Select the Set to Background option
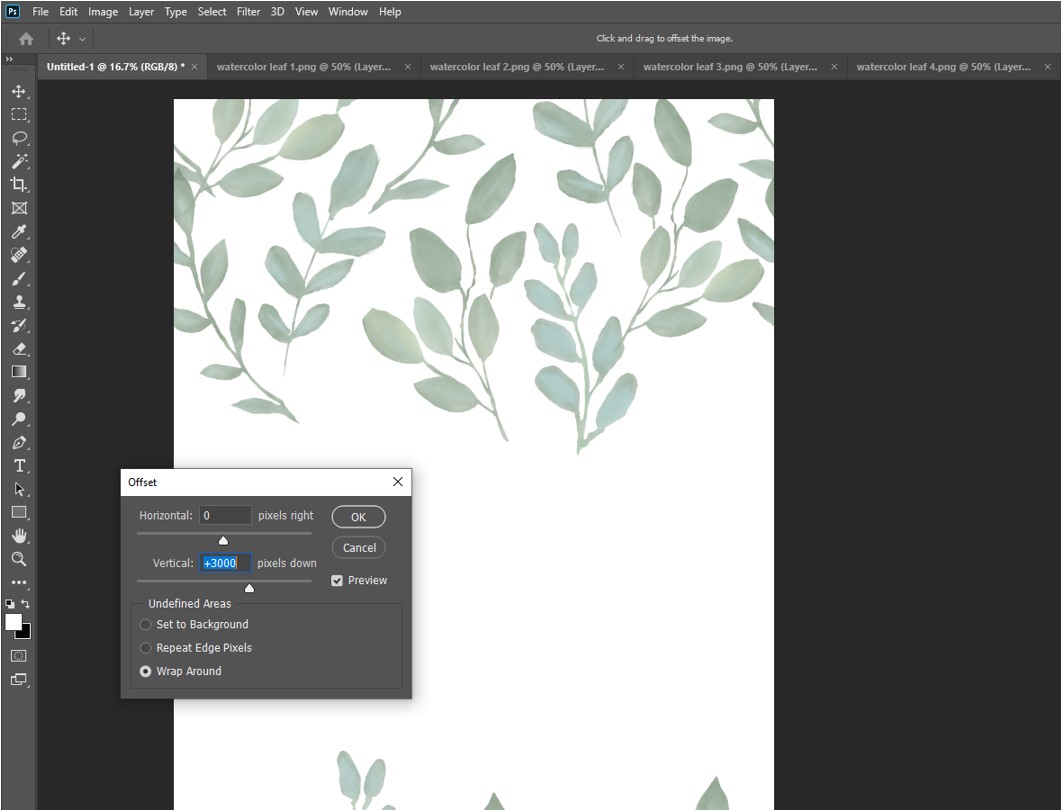 pos(146,624)
